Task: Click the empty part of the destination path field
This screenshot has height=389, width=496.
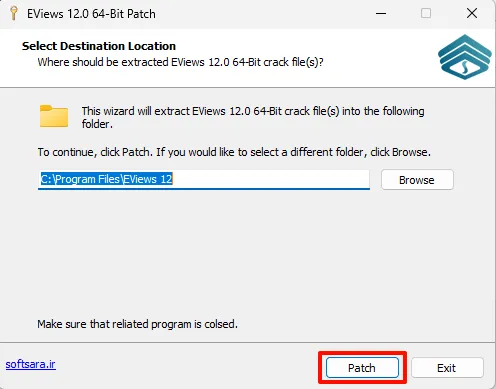Action: pyautogui.click(x=270, y=179)
